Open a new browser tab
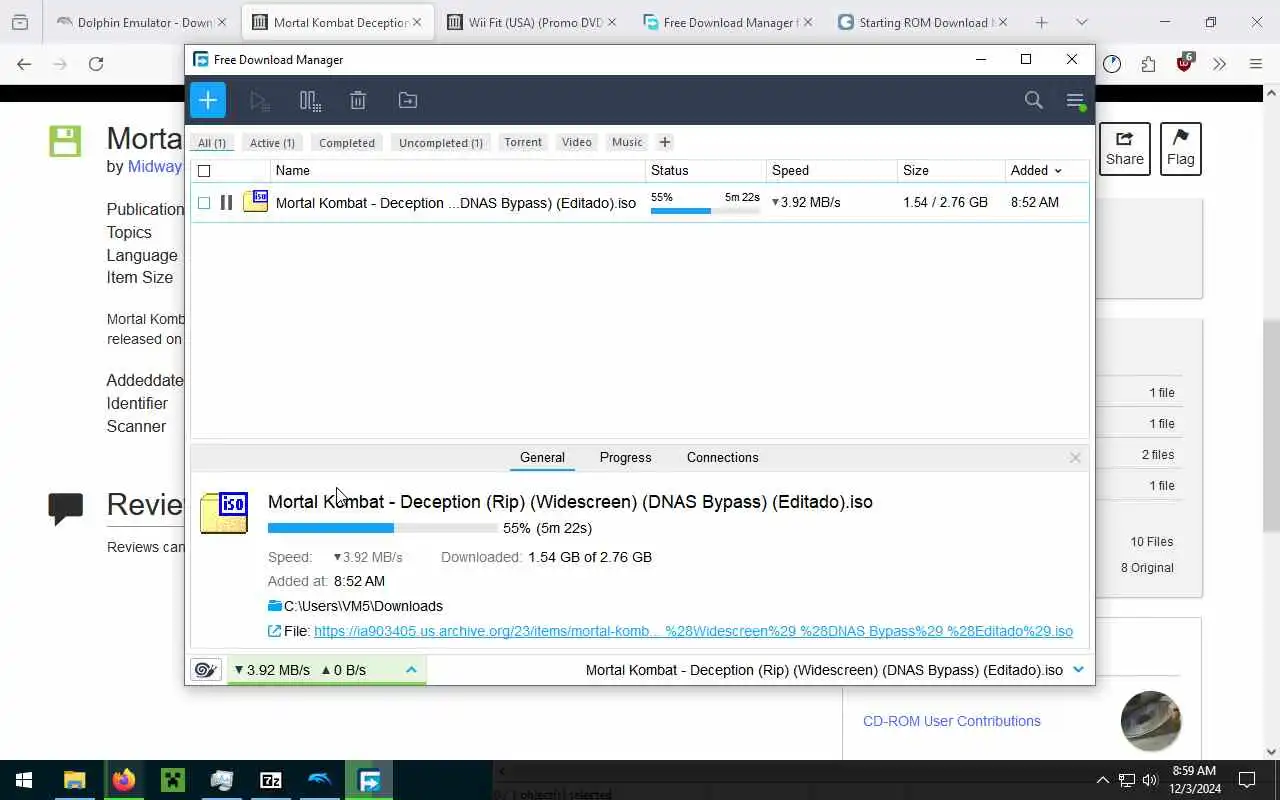The width and height of the screenshot is (1280, 800). pos(1041,22)
